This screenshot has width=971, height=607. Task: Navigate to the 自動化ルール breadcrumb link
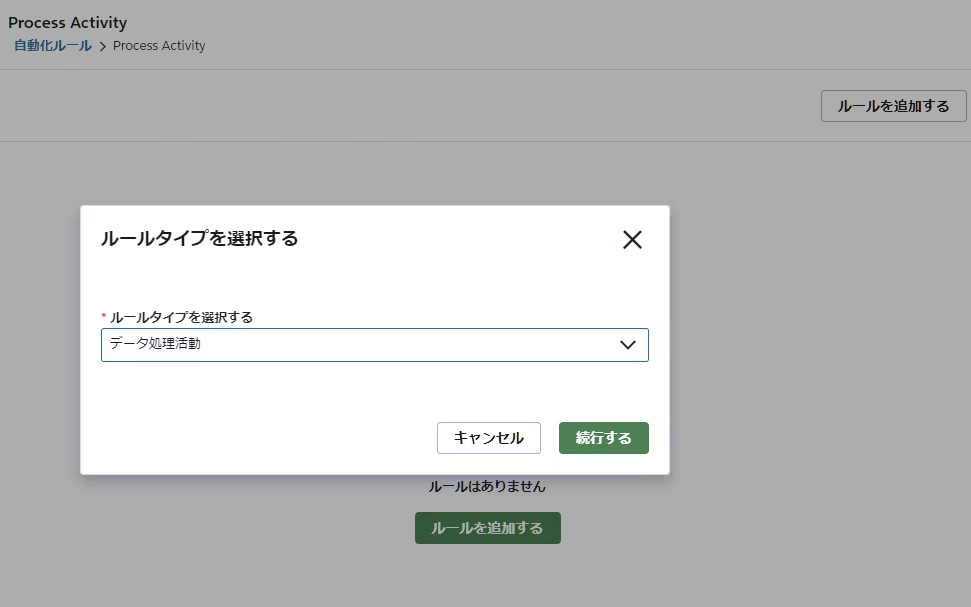(53, 46)
